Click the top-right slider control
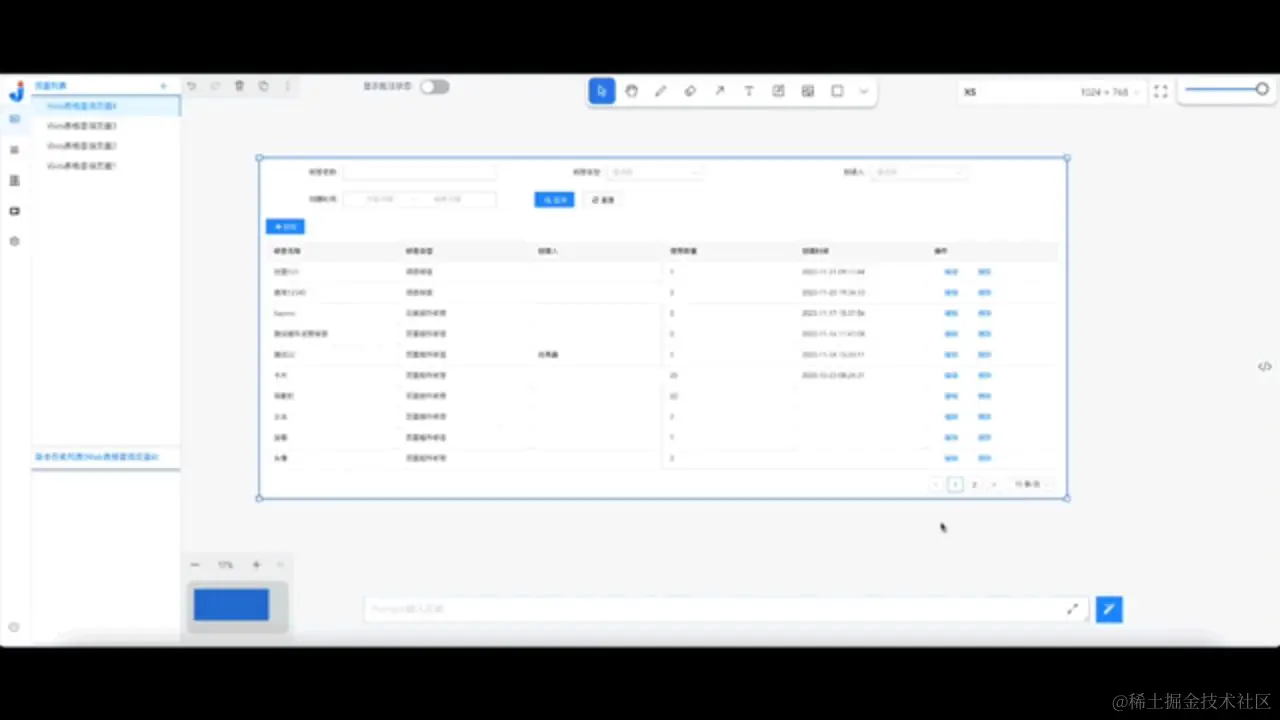 1226,90
